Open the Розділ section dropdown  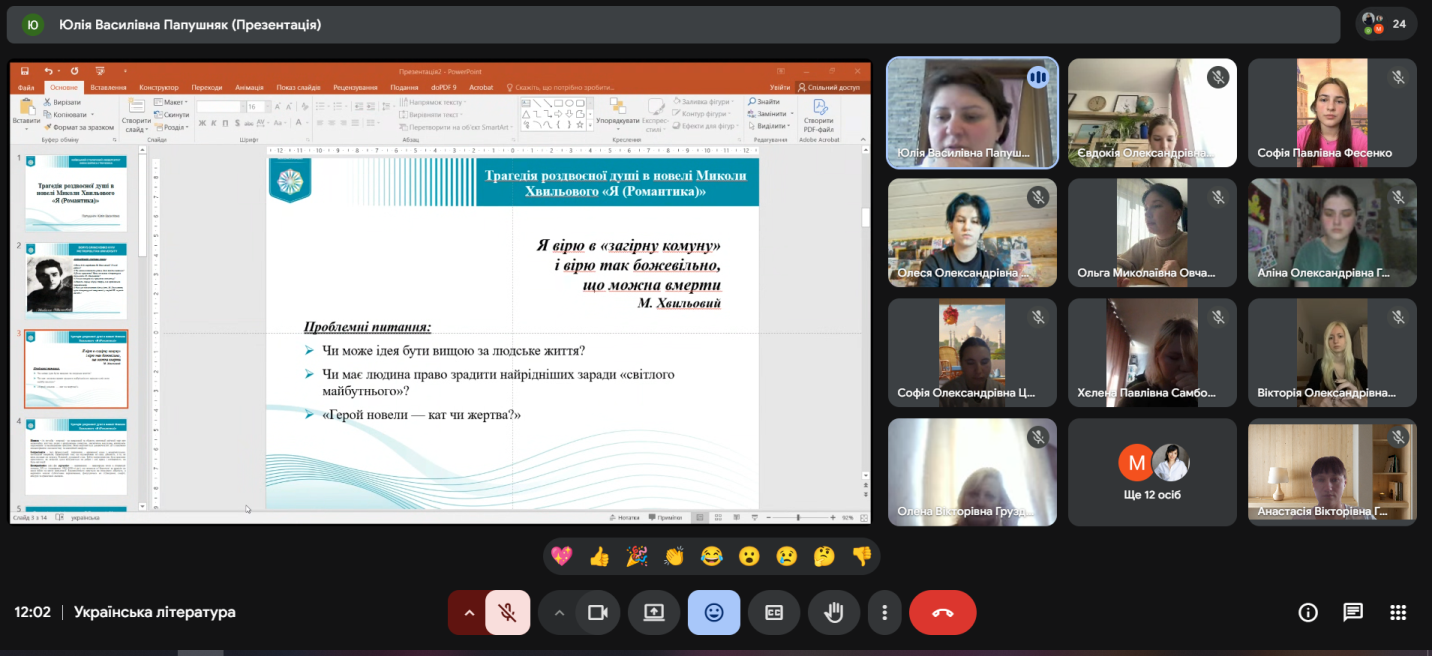(172, 127)
